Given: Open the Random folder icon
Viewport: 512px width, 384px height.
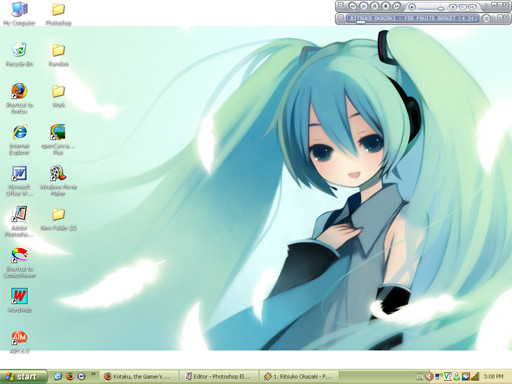Looking at the screenshot, I should click(x=58, y=54).
